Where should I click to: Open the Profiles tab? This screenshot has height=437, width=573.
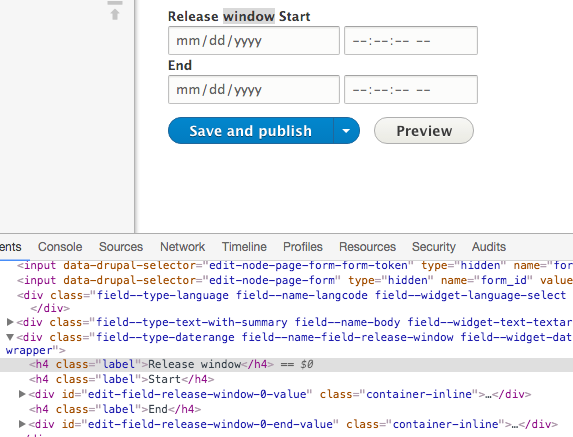[303, 247]
